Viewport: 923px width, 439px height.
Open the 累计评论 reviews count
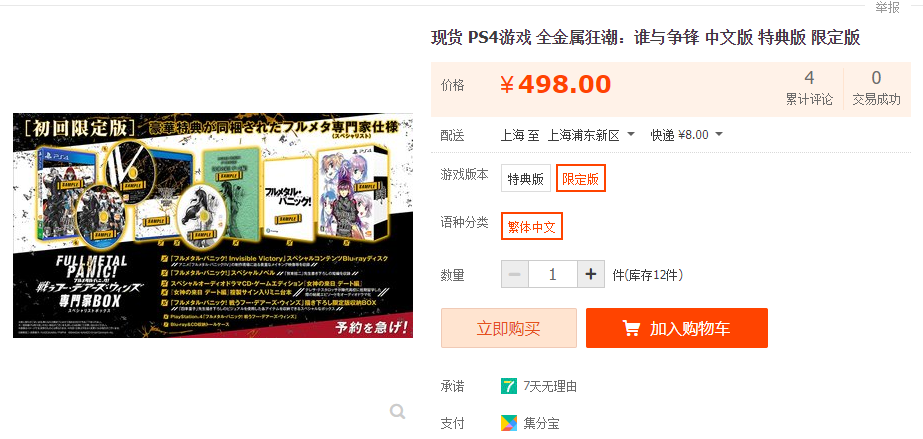[809, 88]
